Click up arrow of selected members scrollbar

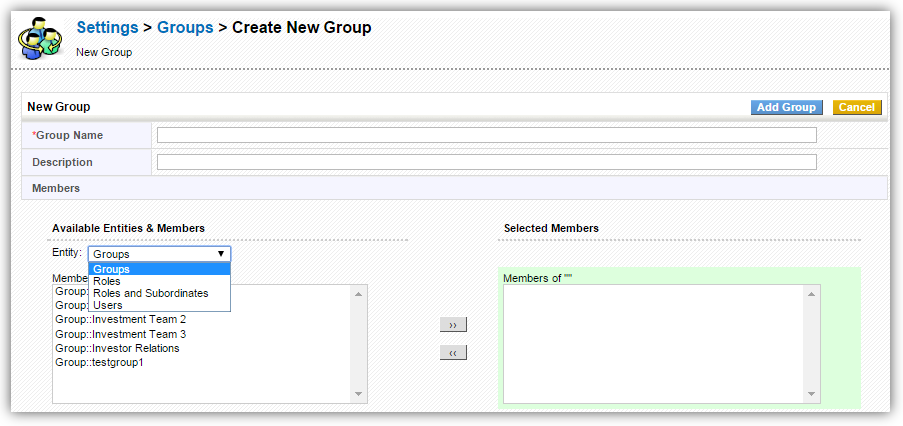coord(812,293)
